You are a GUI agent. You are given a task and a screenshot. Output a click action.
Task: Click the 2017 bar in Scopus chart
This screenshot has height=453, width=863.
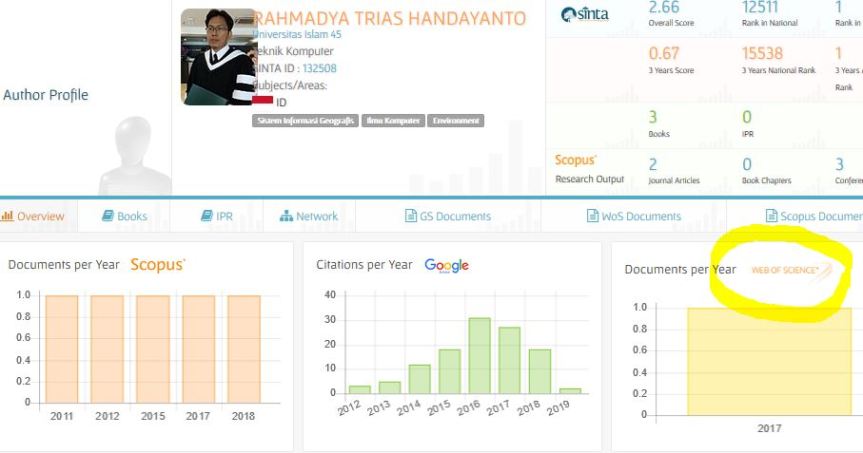tap(198, 349)
